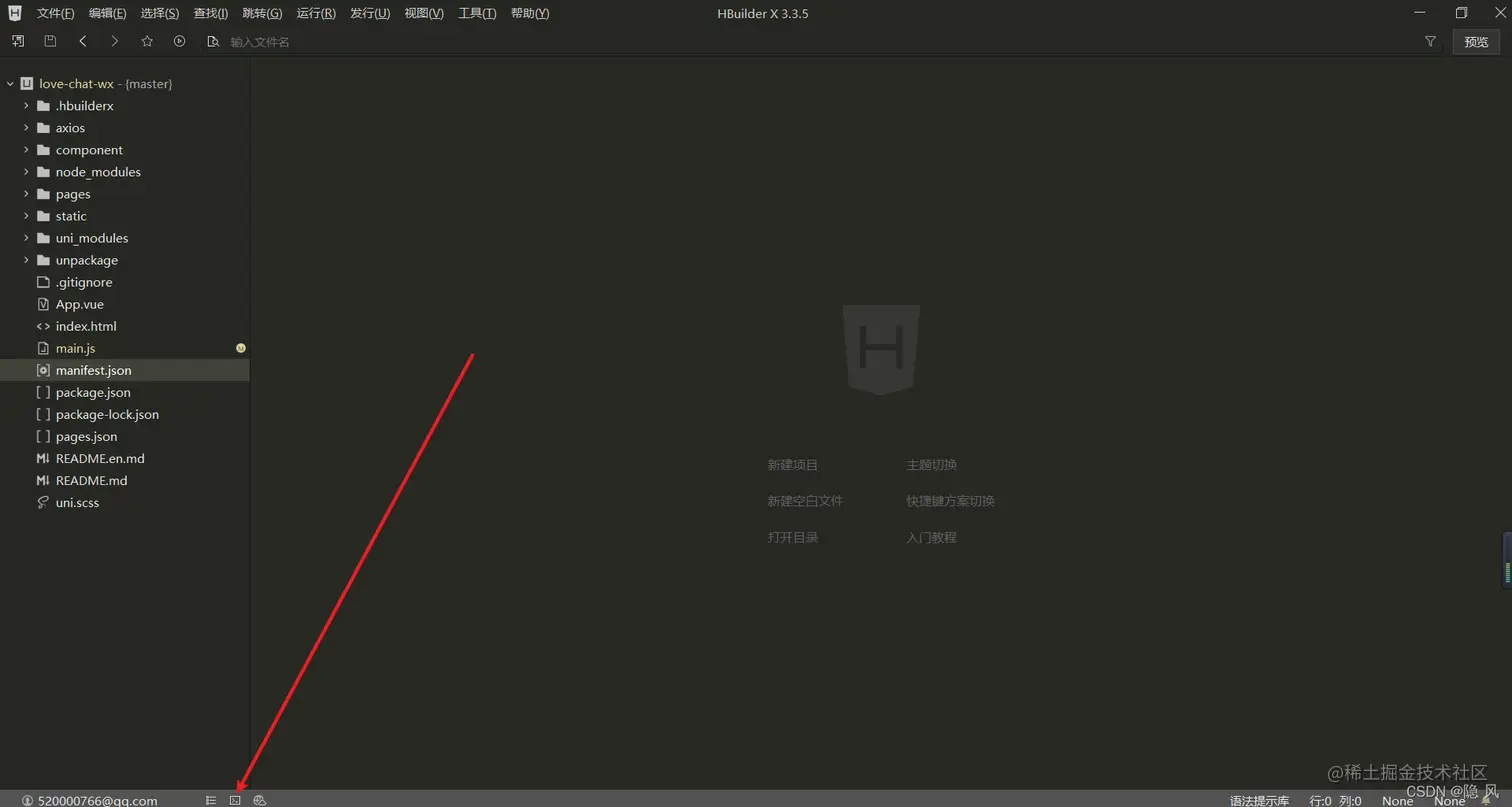
Task: Click the 输入文件名 search field
Action: 260,42
